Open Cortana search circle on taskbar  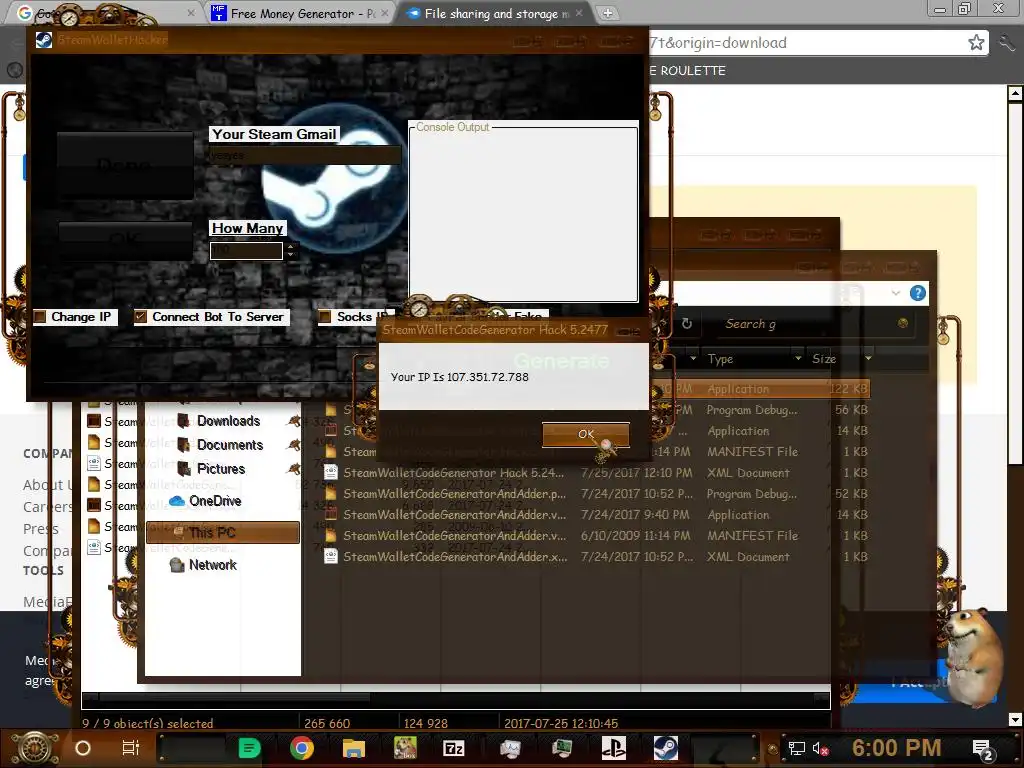[x=82, y=748]
